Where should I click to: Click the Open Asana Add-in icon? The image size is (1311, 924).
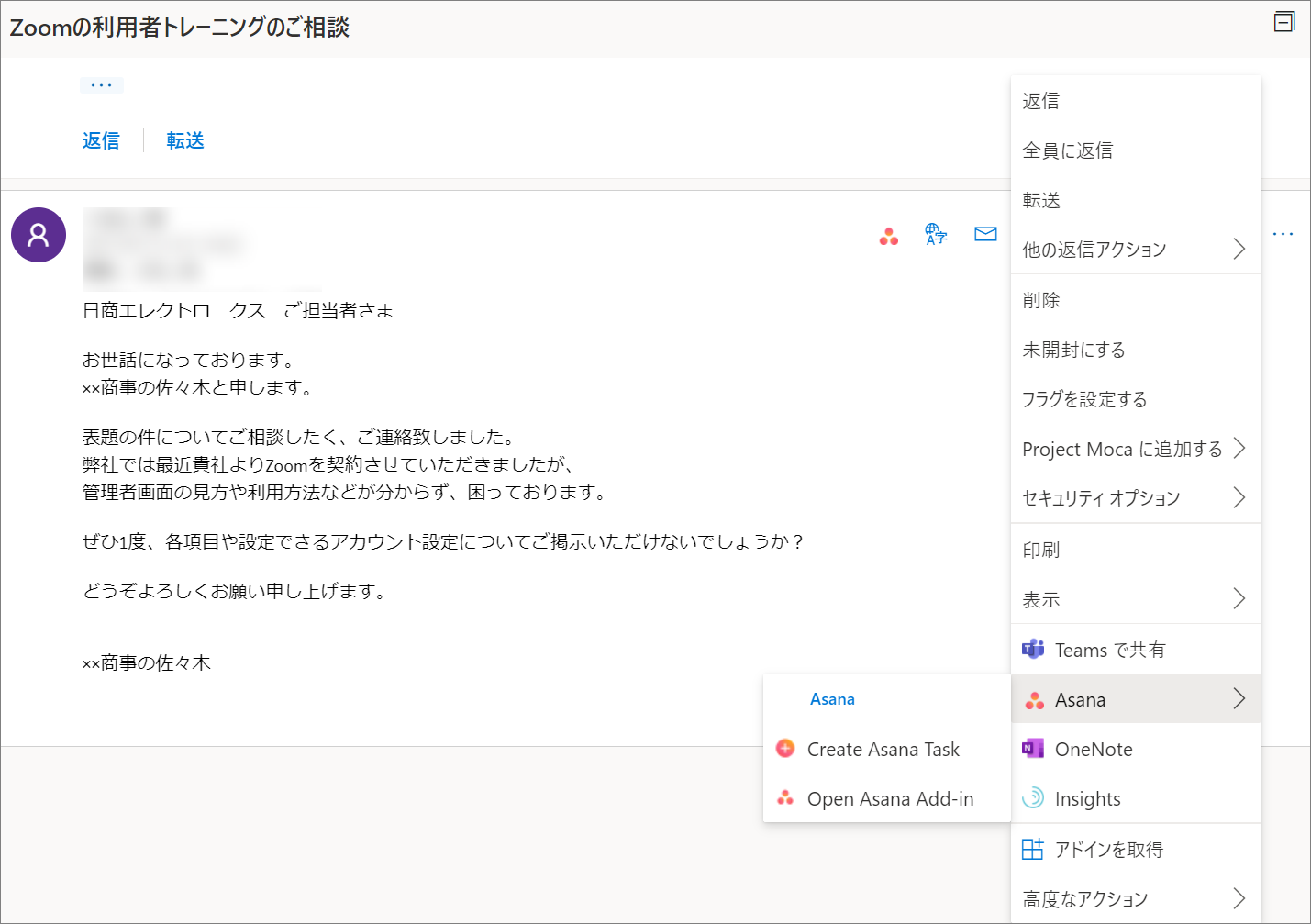tap(785, 798)
